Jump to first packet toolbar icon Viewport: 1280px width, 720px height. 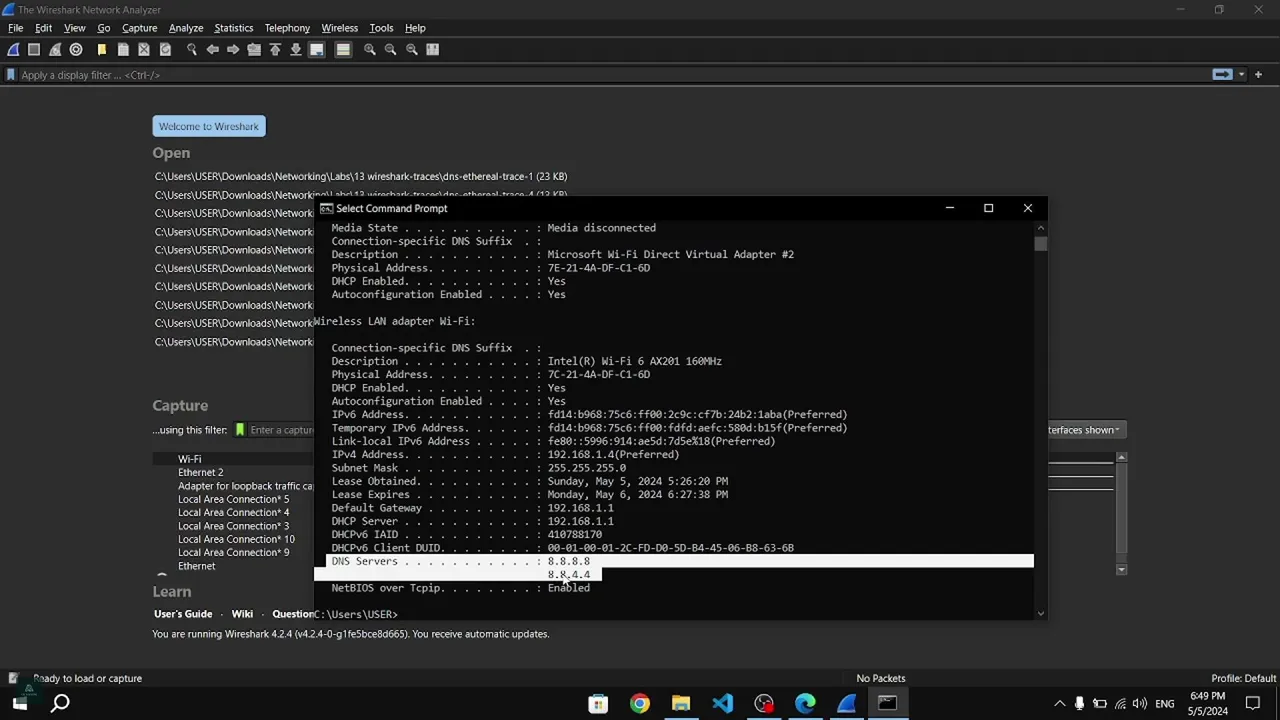coord(275,49)
